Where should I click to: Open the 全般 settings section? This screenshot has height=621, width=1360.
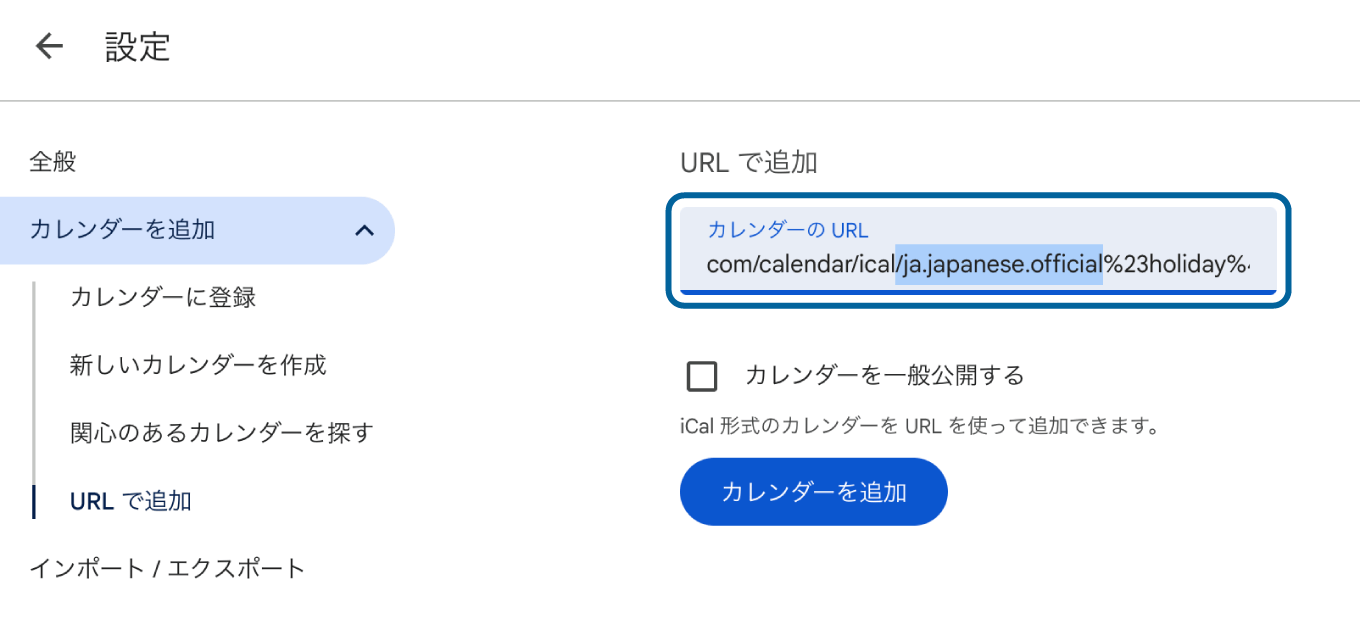[x=53, y=162]
